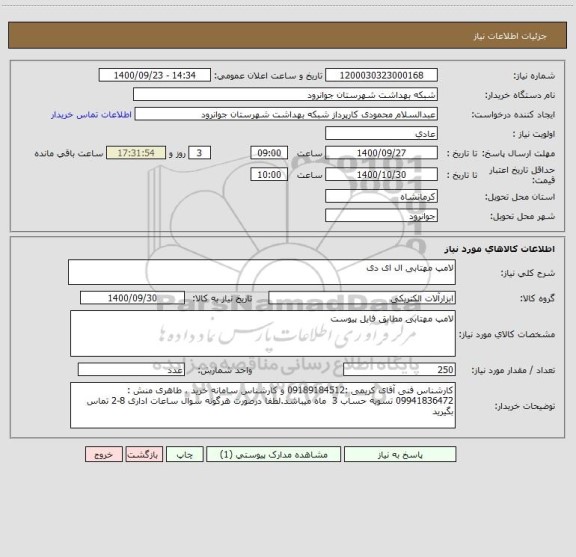Image resolution: width=576 pixels, height=557 pixels.
Task: Click the deadline time field 09:00
Action: pos(269,153)
